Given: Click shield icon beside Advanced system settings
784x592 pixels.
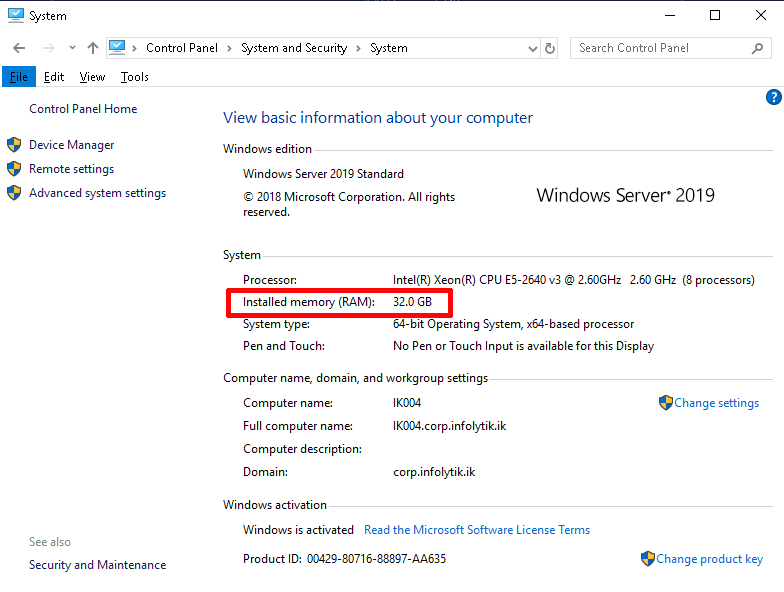Looking at the screenshot, I should (14, 193).
